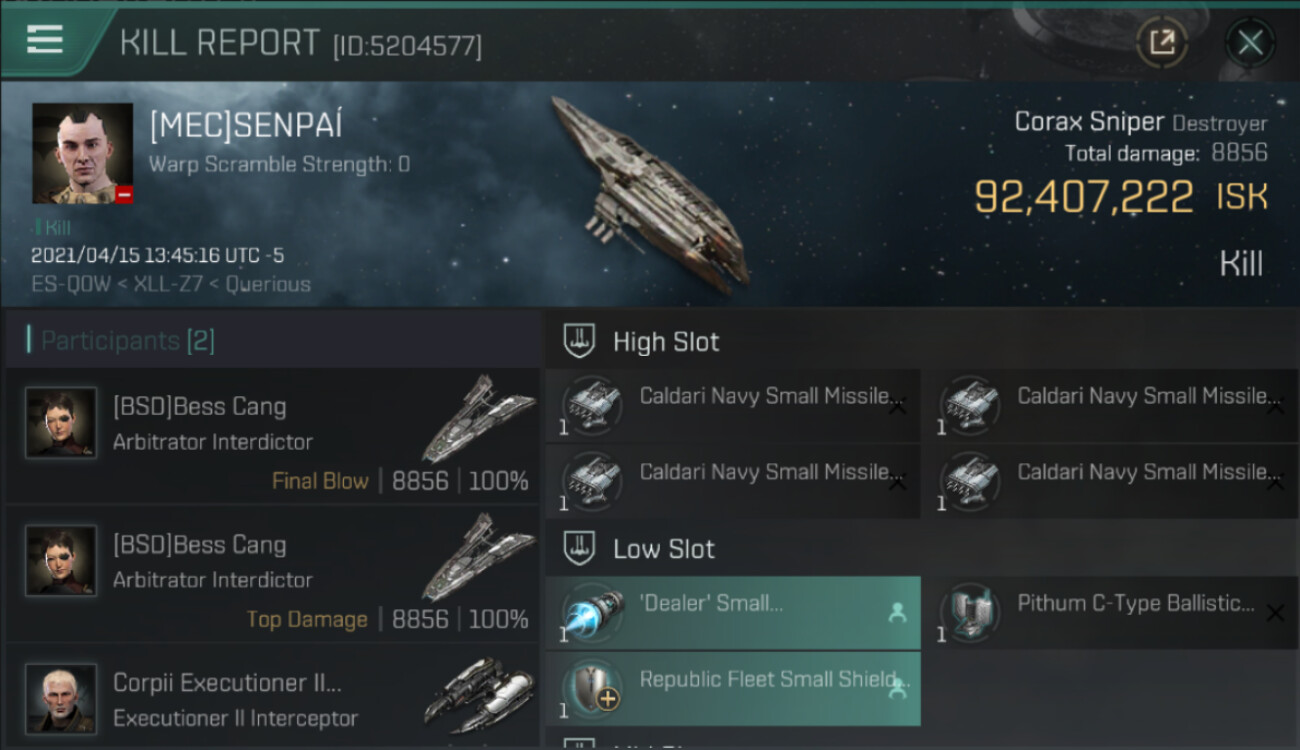Open the hamburger menu
Viewport: 1300px width, 750px height.
point(45,40)
